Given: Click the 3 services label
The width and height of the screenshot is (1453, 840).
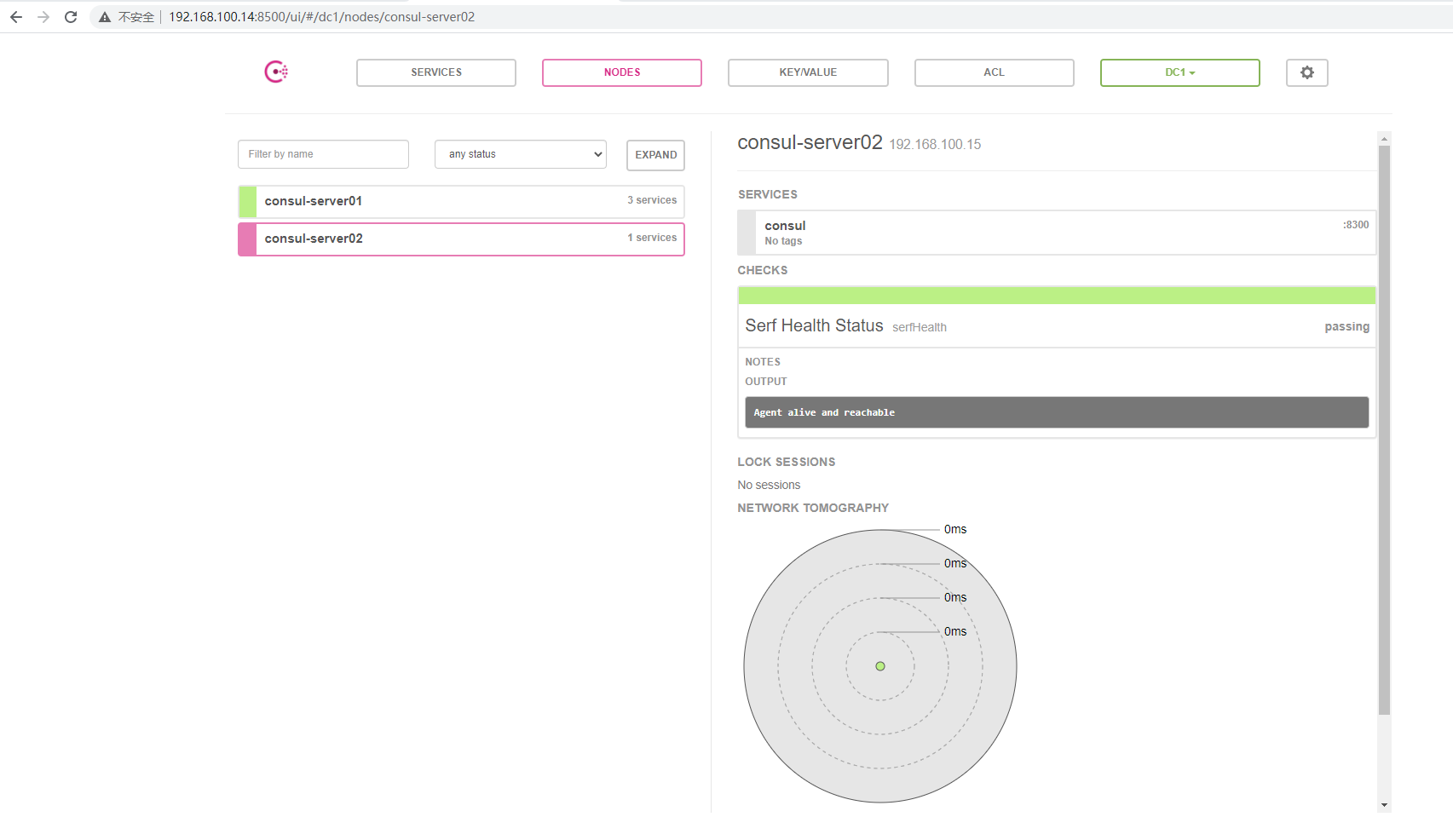Looking at the screenshot, I should click(x=652, y=200).
